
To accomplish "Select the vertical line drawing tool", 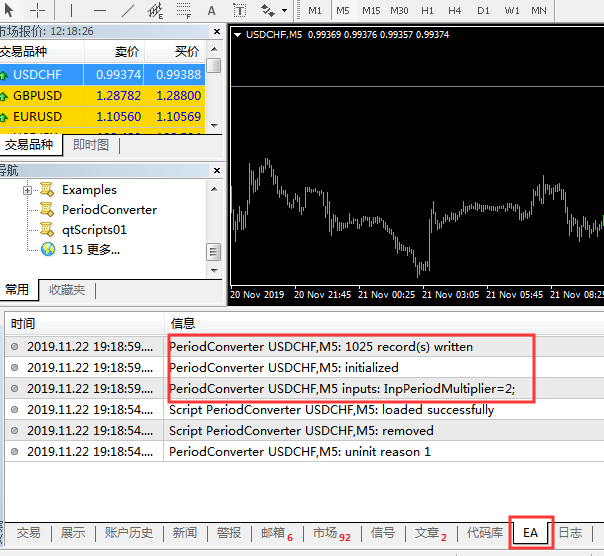I will (x=72, y=10).
